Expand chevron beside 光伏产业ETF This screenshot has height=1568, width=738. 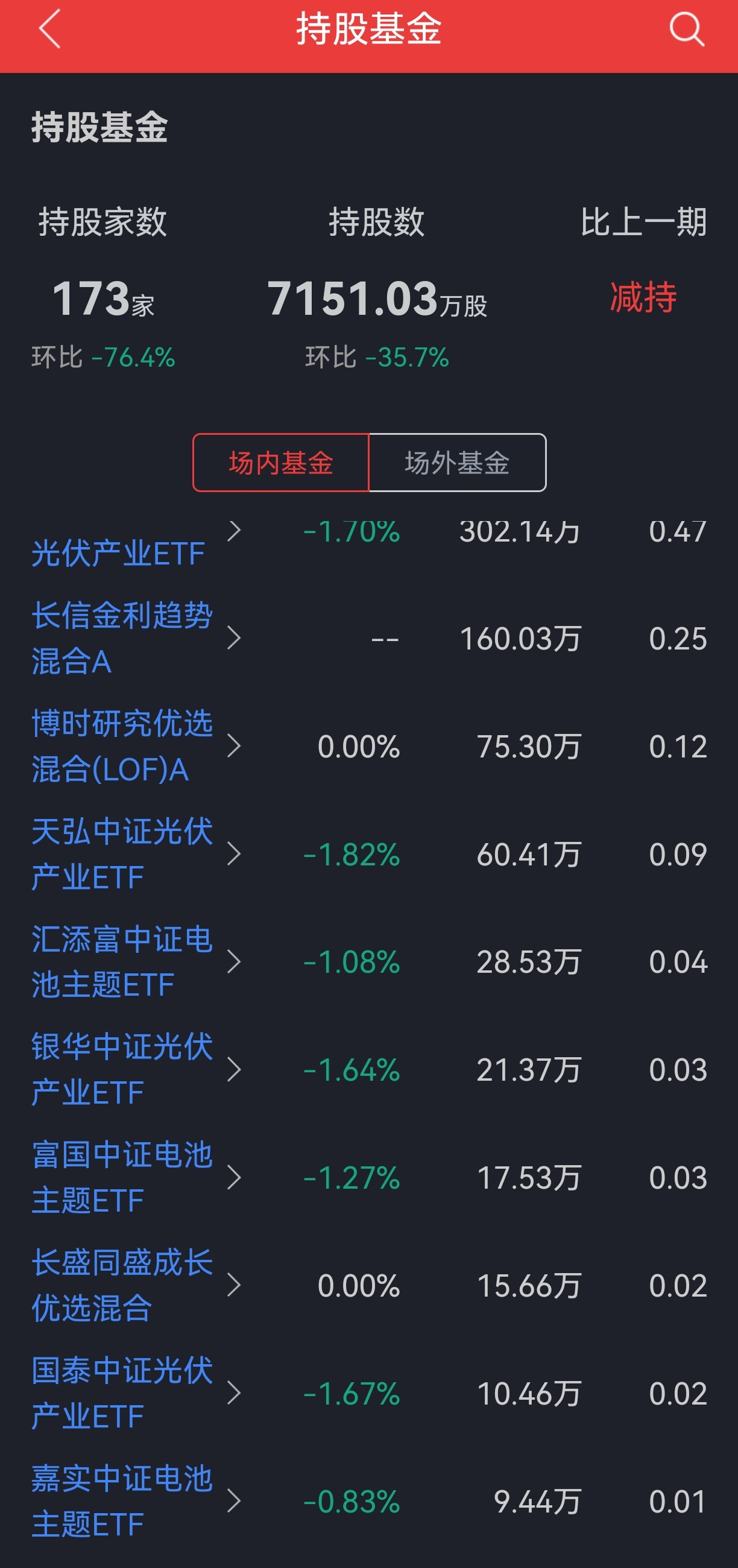click(x=234, y=531)
